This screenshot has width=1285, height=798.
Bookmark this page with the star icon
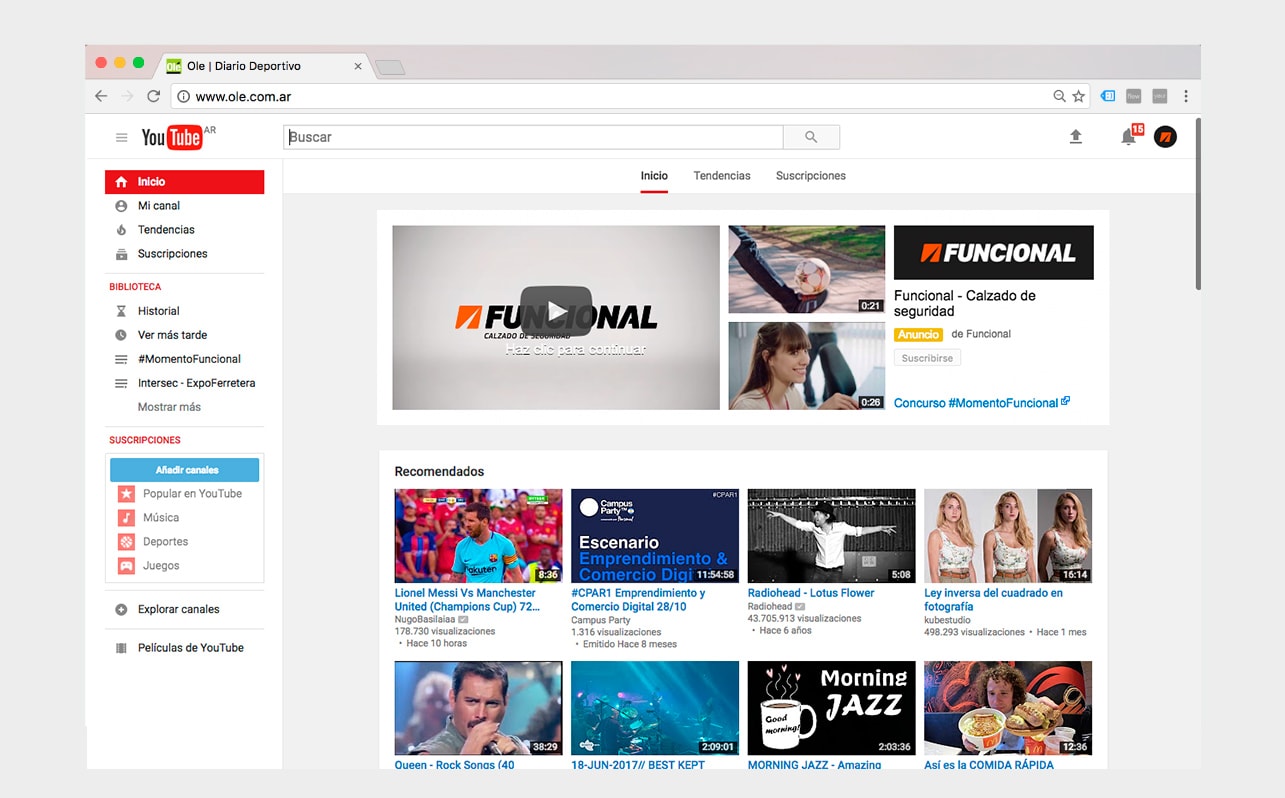(1079, 97)
